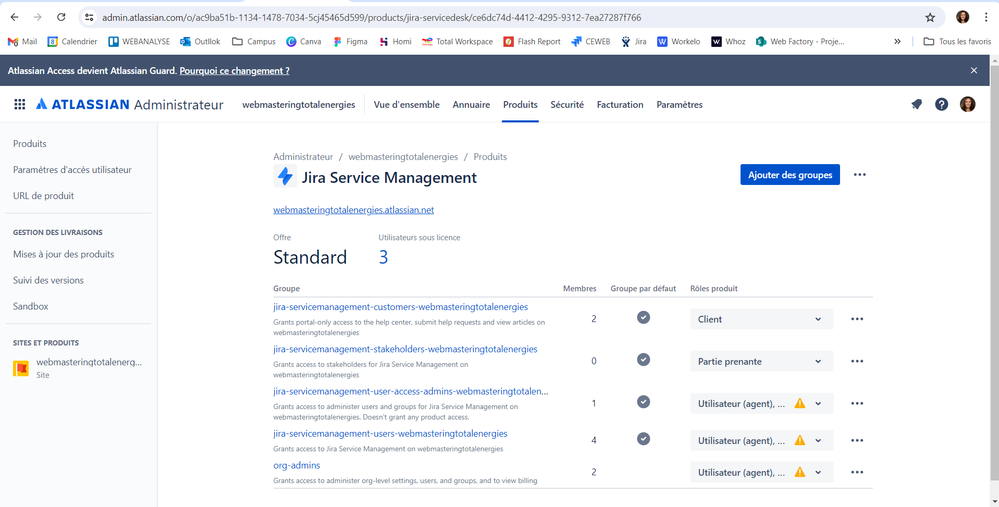Viewport: 999px width, 507px height.
Task: Open the Atlassian app switcher grid icon
Action: click(x=20, y=104)
